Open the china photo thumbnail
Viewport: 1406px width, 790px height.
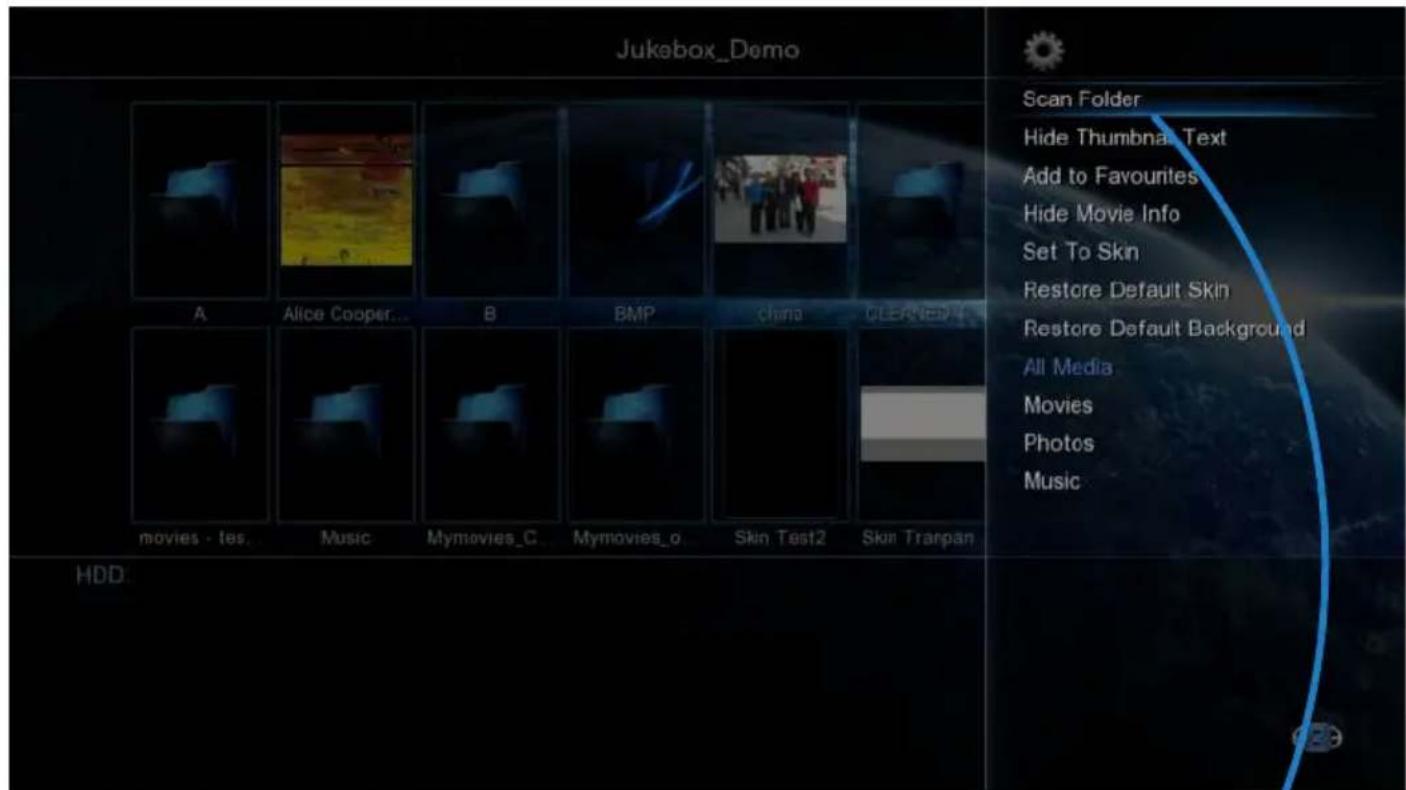(780, 200)
